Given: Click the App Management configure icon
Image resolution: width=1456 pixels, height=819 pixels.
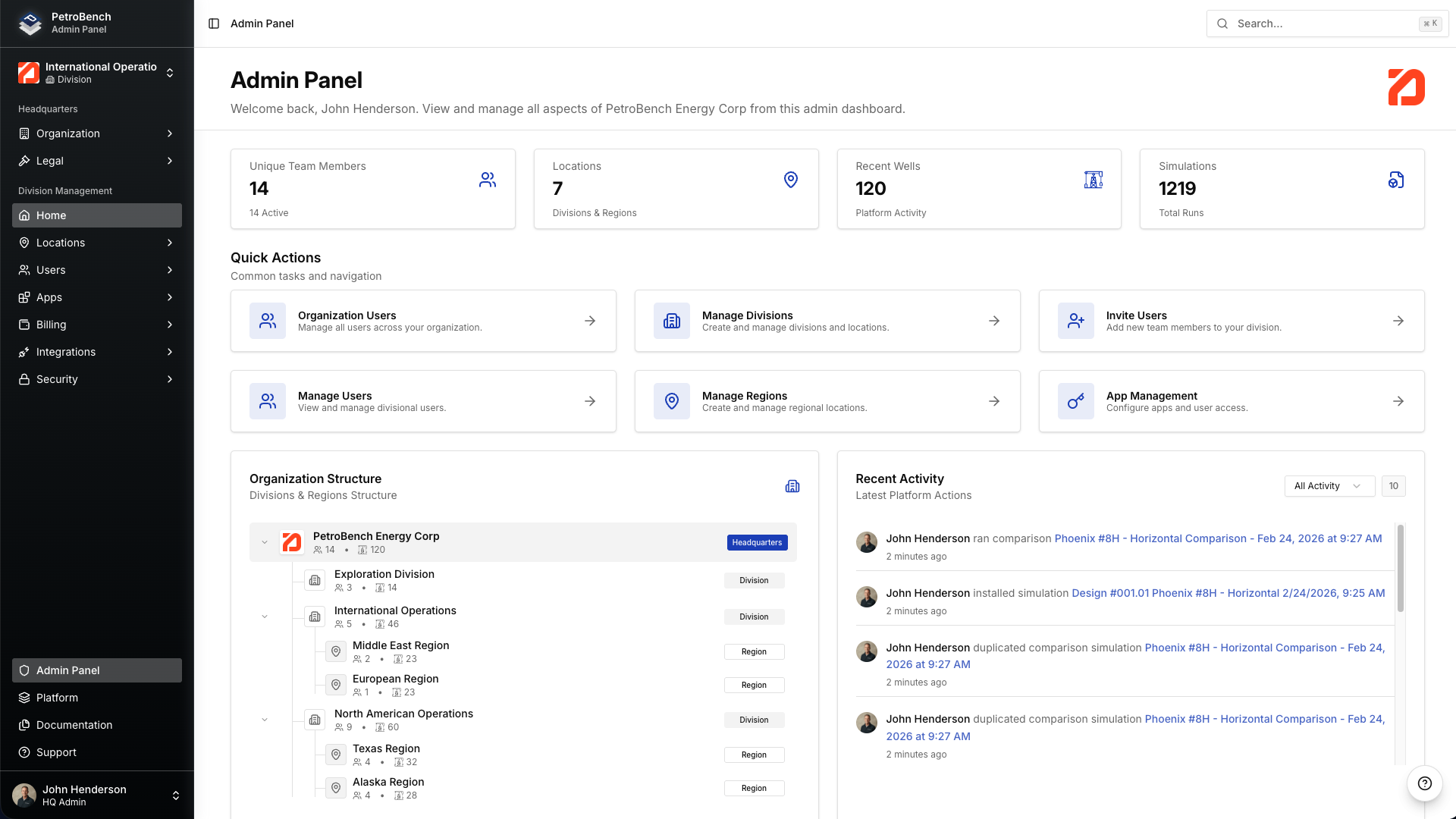Looking at the screenshot, I should (1075, 401).
